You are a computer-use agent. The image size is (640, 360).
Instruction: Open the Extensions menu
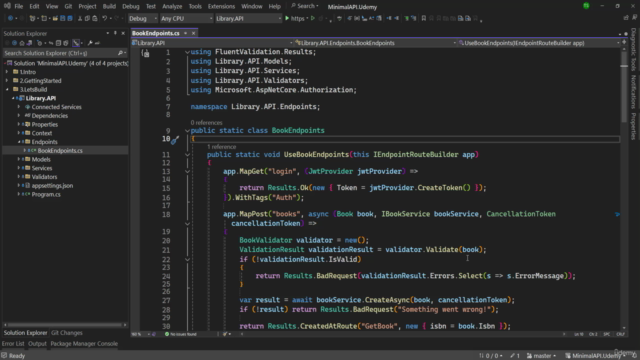point(221,7)
